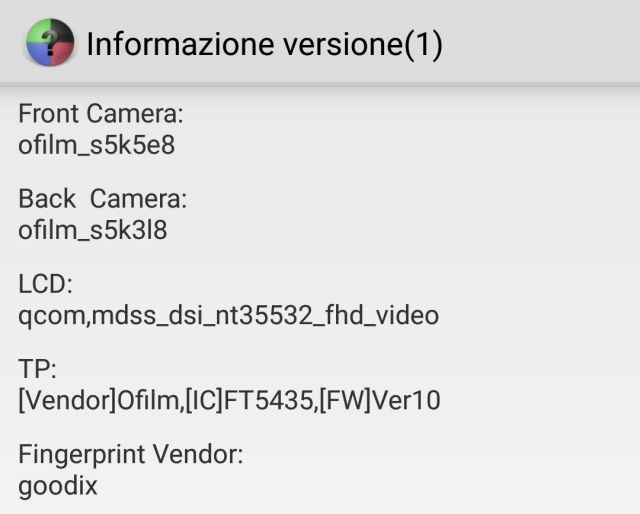Viewport: 640px width, 514px height.
Task: Click the [Vendor]Ofilm text in TP entry
Action: point(100,401)
